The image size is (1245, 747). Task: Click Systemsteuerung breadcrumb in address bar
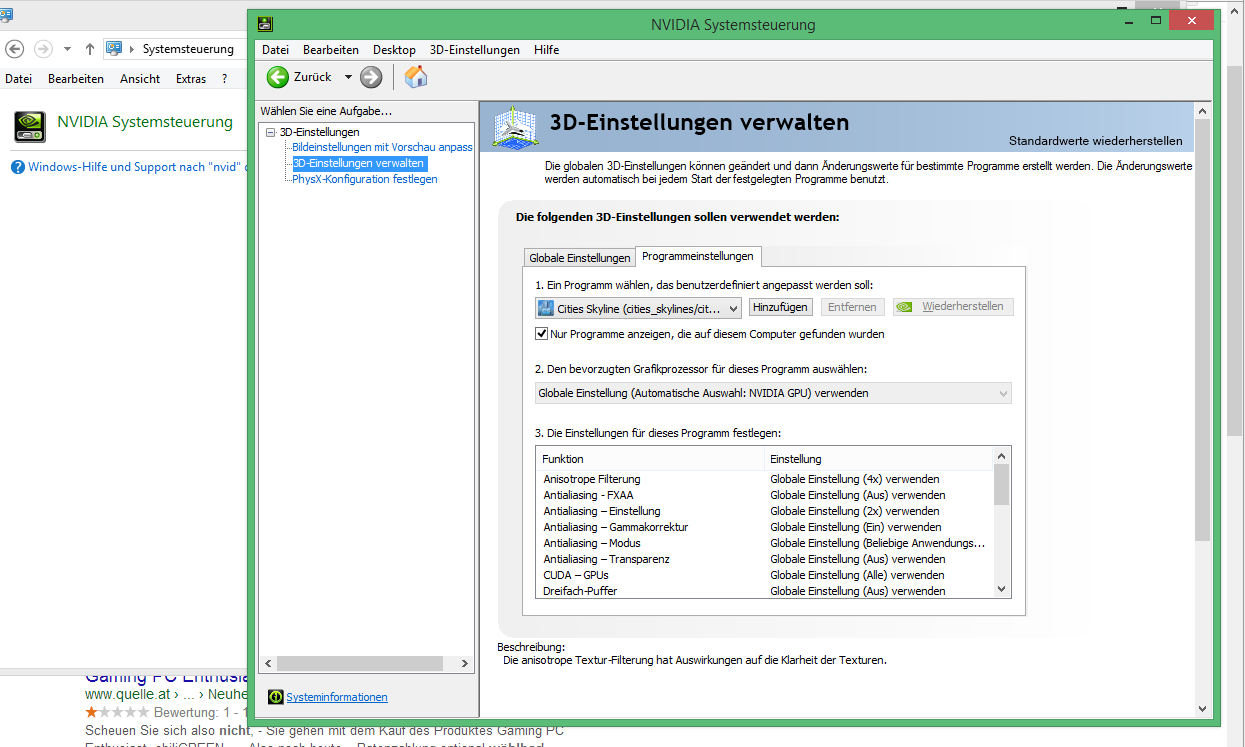pyautogui.click(x=188, y=49)
